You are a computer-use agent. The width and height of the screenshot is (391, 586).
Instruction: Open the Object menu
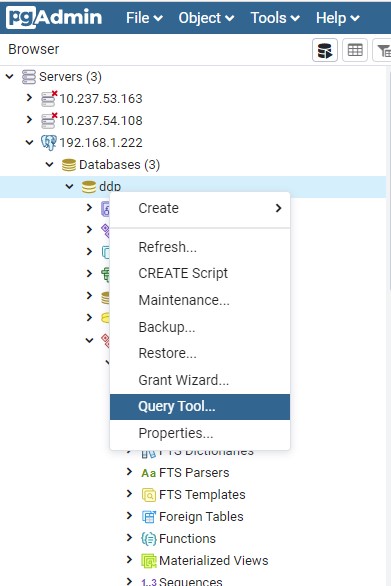[206, 18]
